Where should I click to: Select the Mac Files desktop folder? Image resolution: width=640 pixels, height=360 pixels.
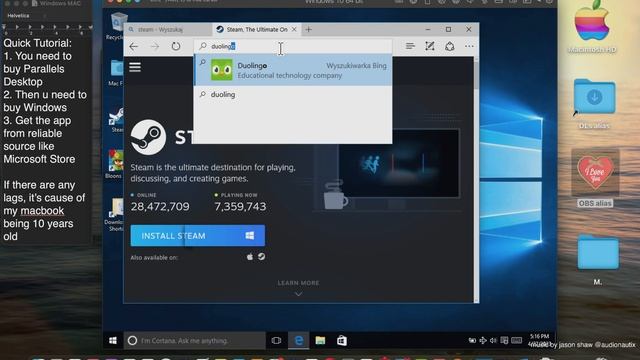tap(116, 72)
